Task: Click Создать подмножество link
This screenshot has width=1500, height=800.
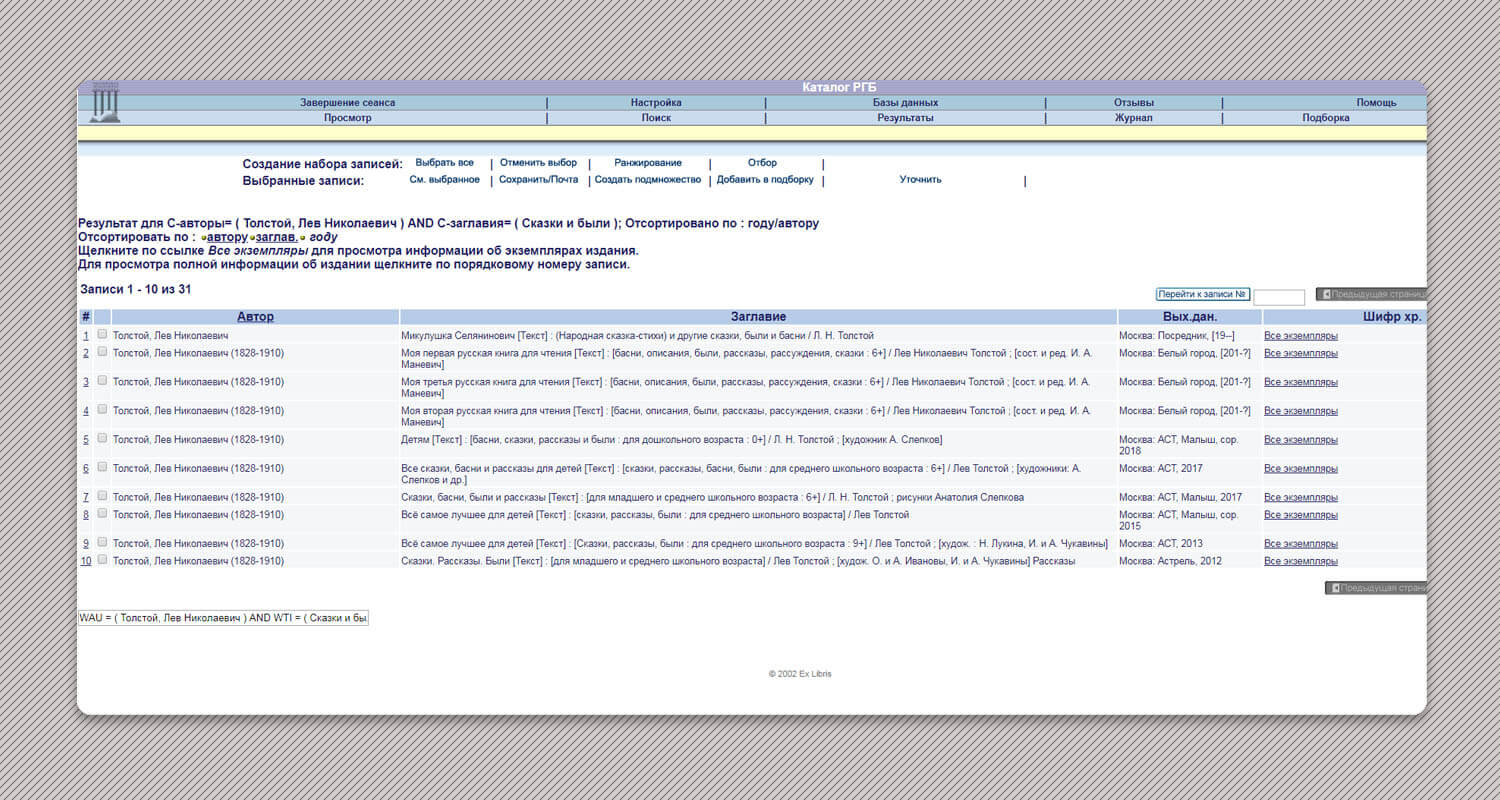Action: point(648,180)
